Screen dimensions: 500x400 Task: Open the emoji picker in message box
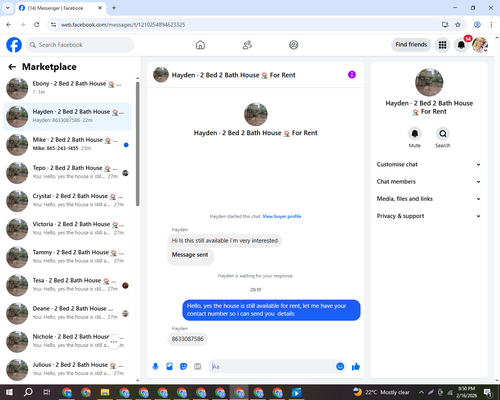tap(340, 367)
